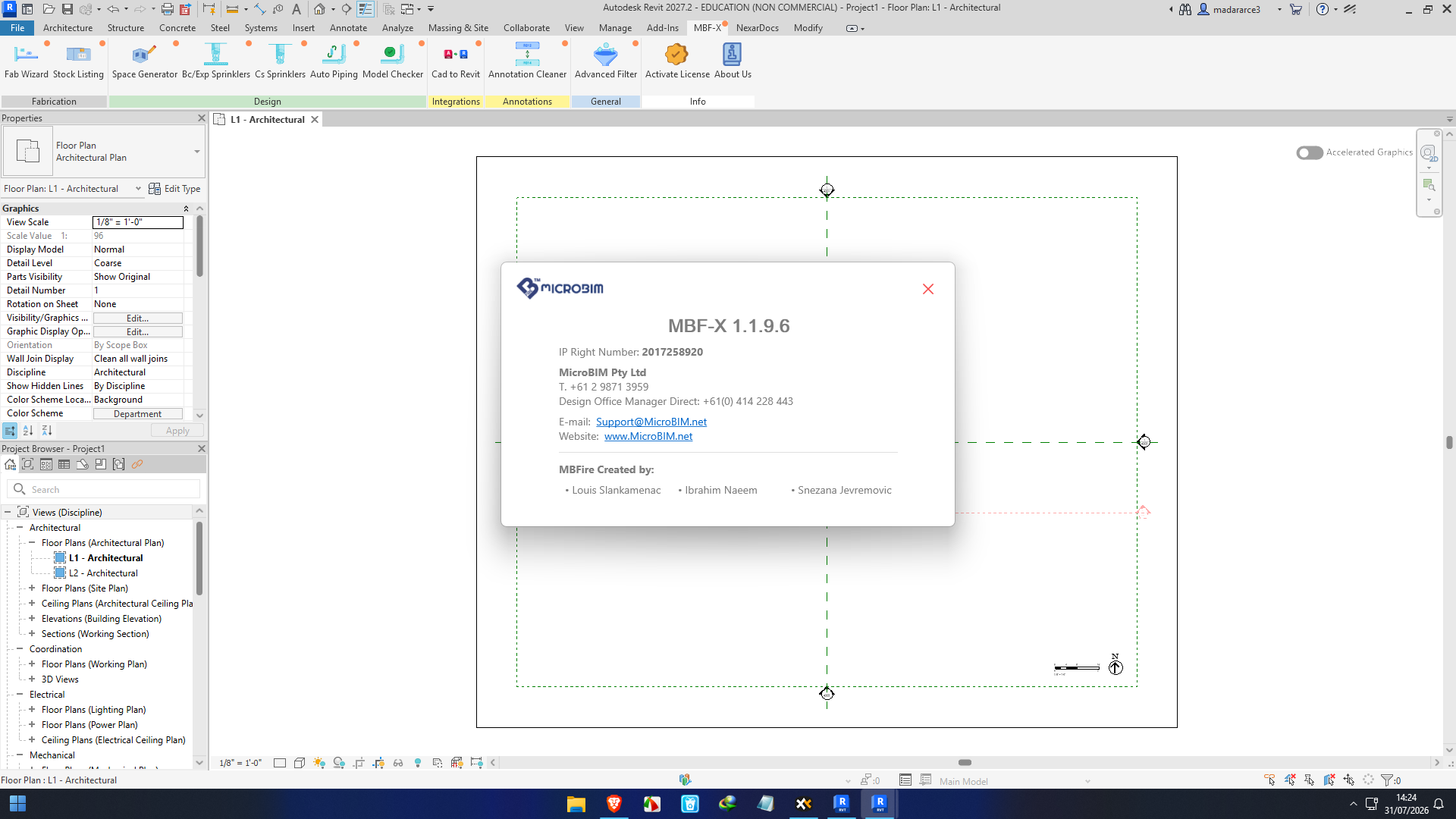Screen dimensions: 1456x819
Task: Click the filter icon in the status bar
Action: [x=1388, y=780]
